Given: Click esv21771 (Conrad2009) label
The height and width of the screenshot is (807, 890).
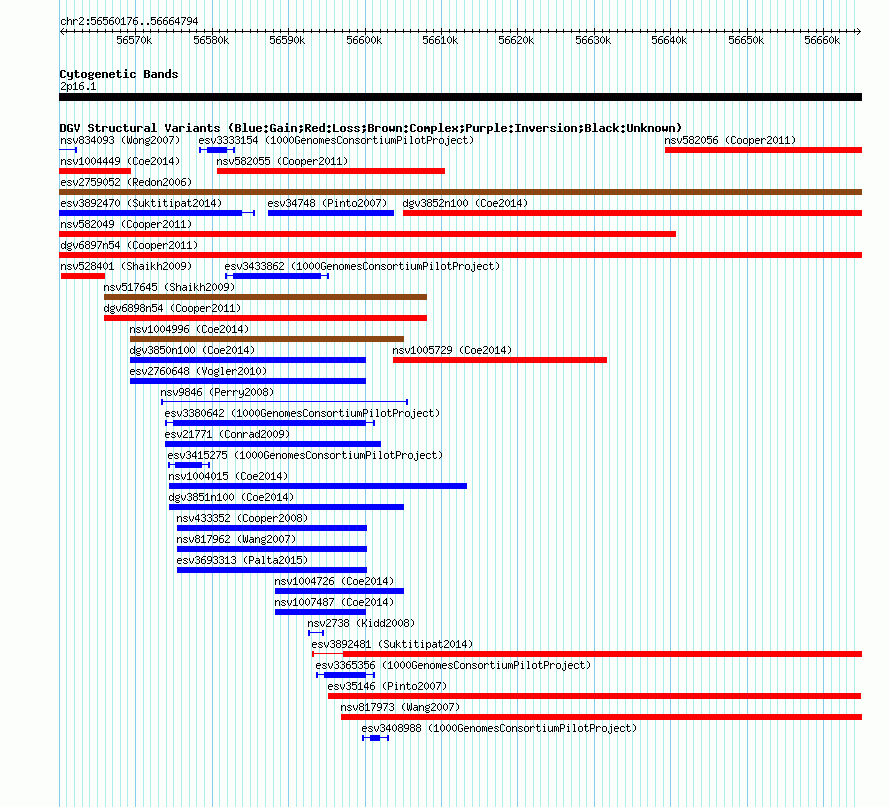Looking at the screenshot, I should point(227,434).
